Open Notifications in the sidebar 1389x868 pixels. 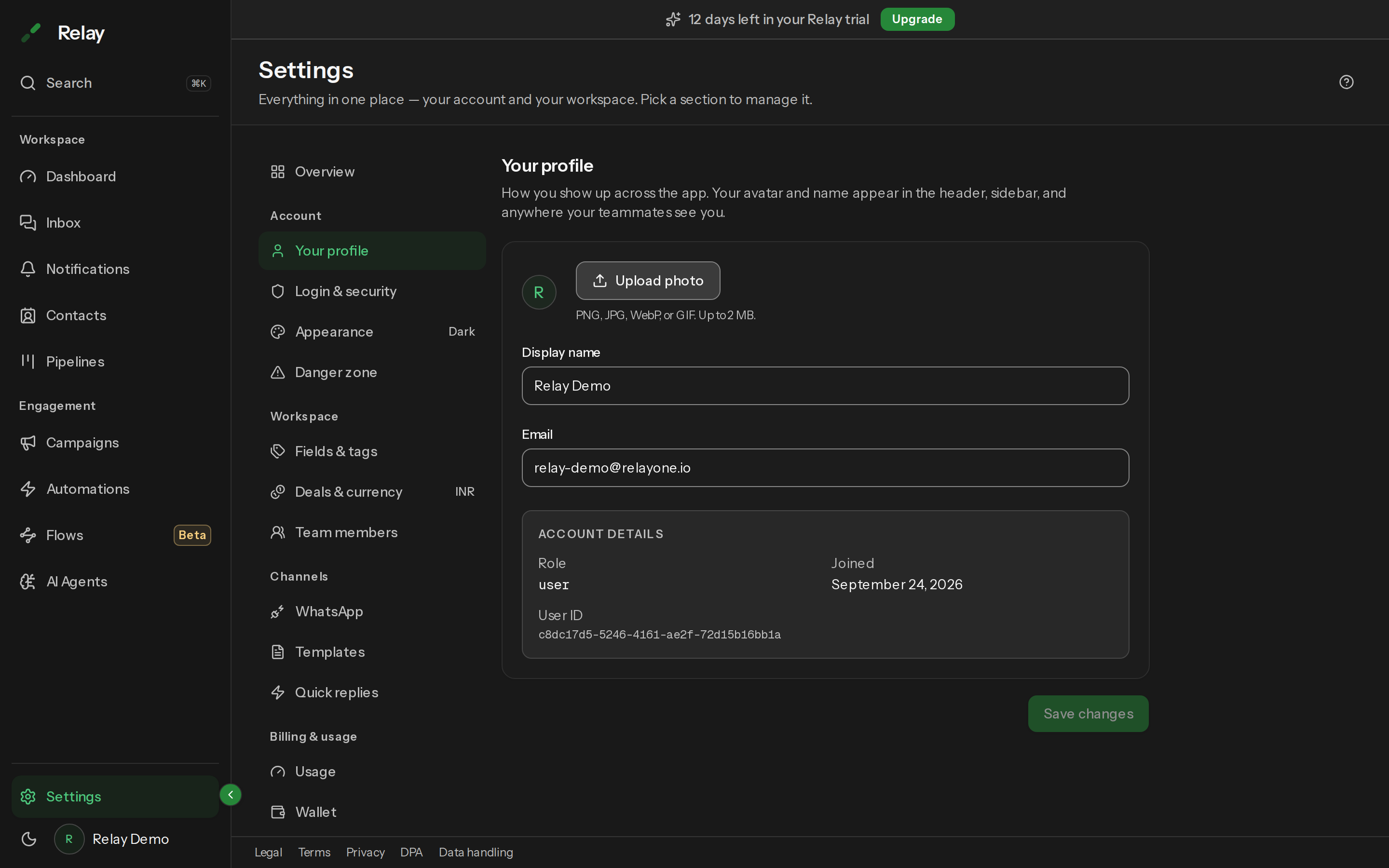pyautogui.click(x=115, y=269)
